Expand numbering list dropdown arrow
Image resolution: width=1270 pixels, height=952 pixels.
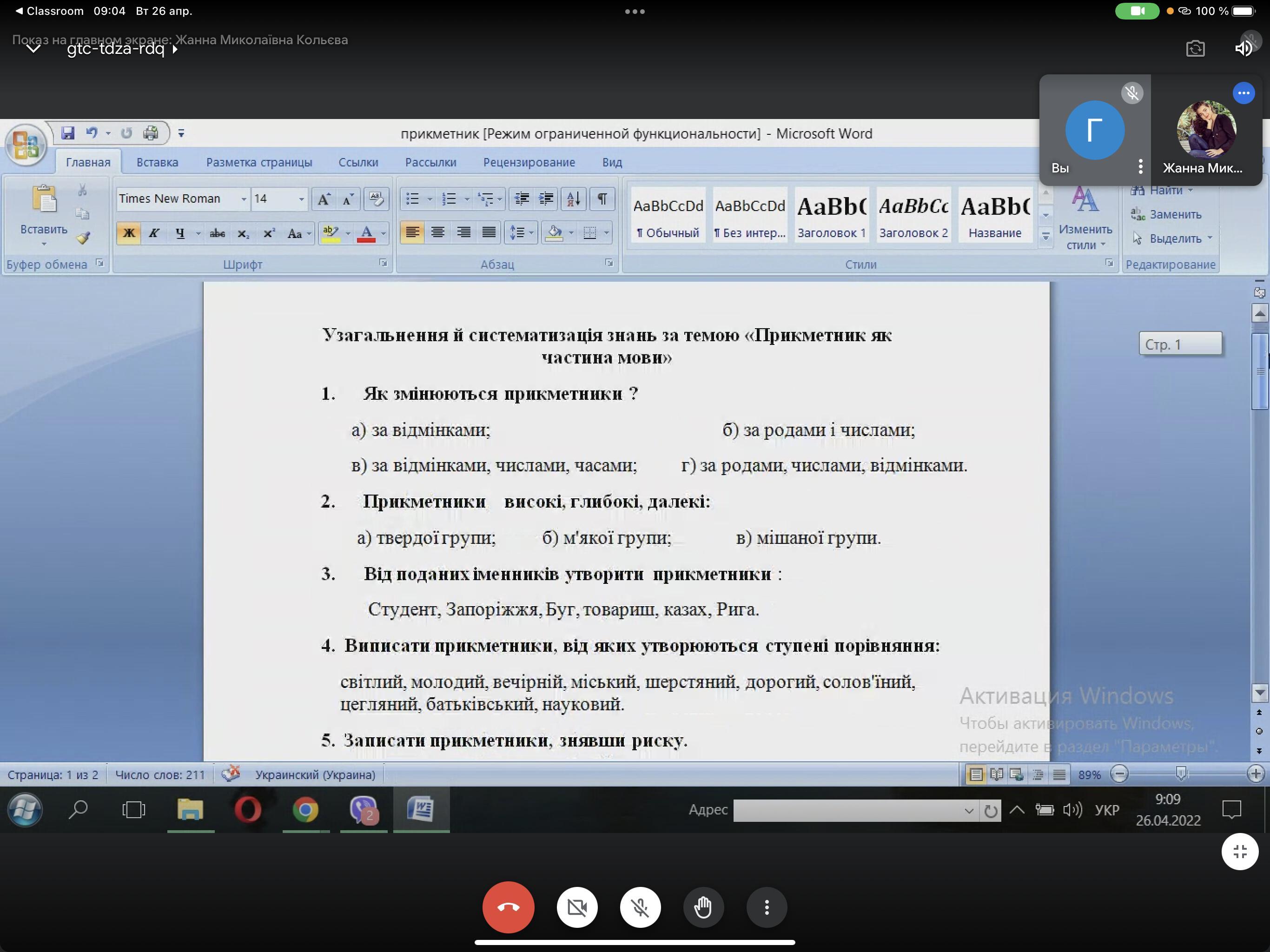pos(467,199)
